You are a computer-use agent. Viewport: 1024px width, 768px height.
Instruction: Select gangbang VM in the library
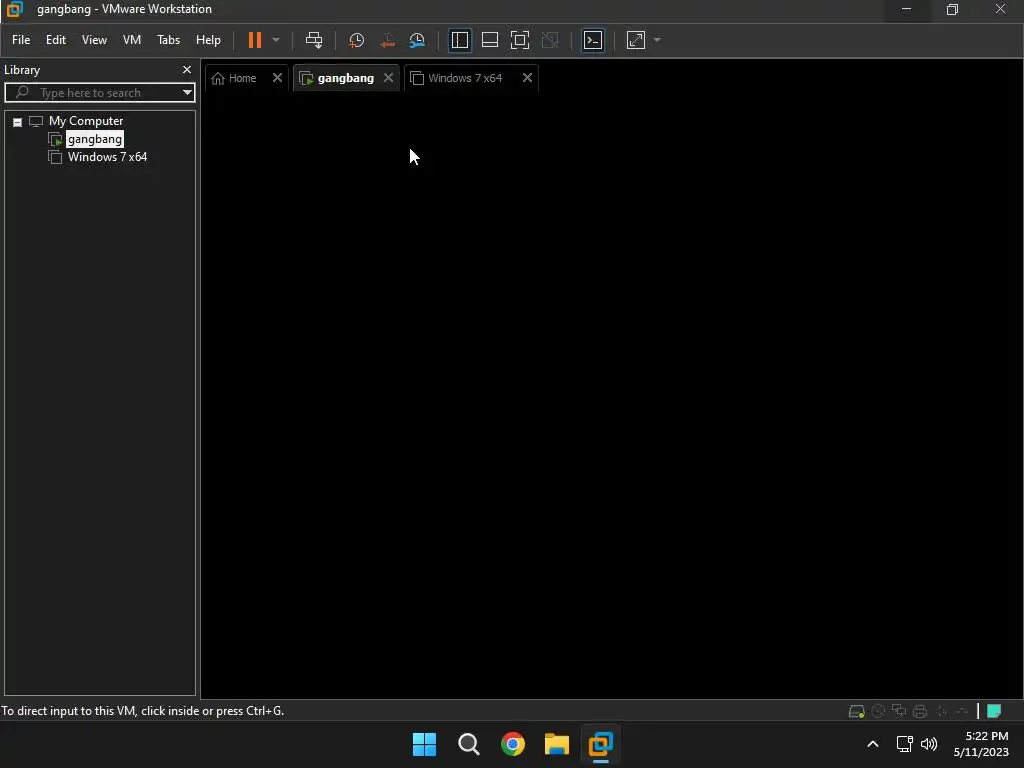(x=95, y=139)
